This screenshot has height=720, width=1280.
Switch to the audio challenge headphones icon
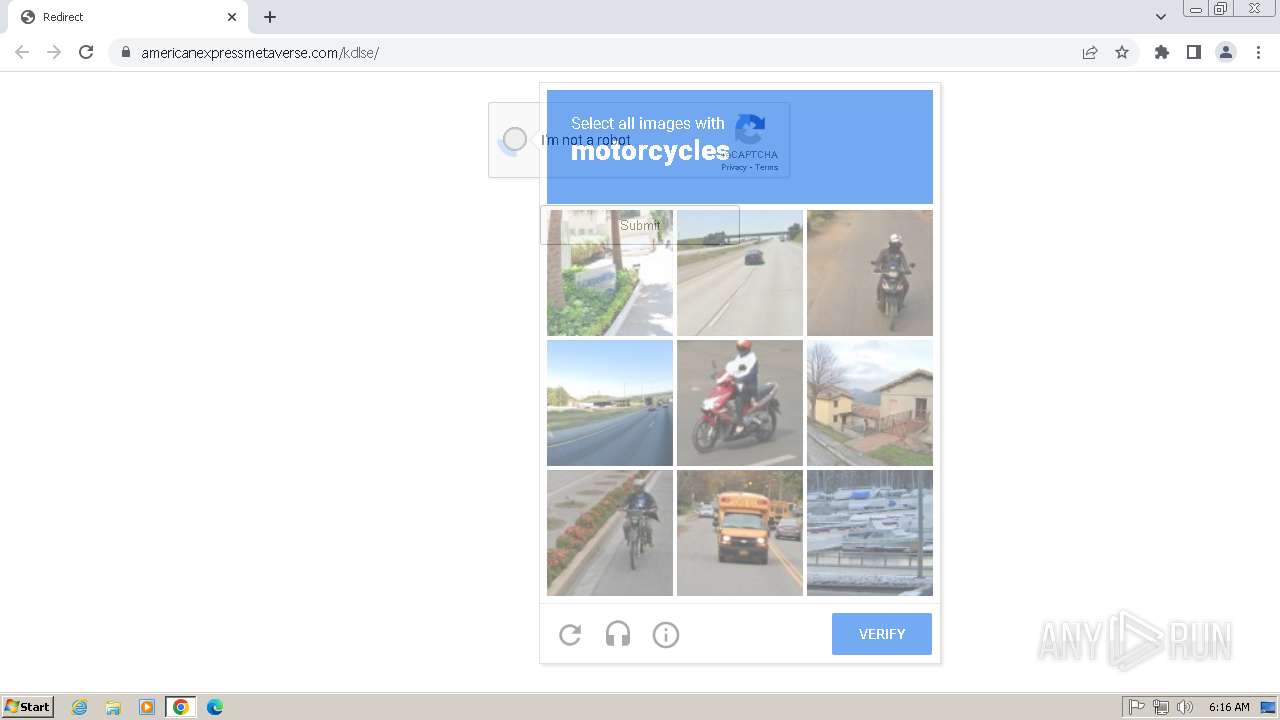tap(618, 634)
